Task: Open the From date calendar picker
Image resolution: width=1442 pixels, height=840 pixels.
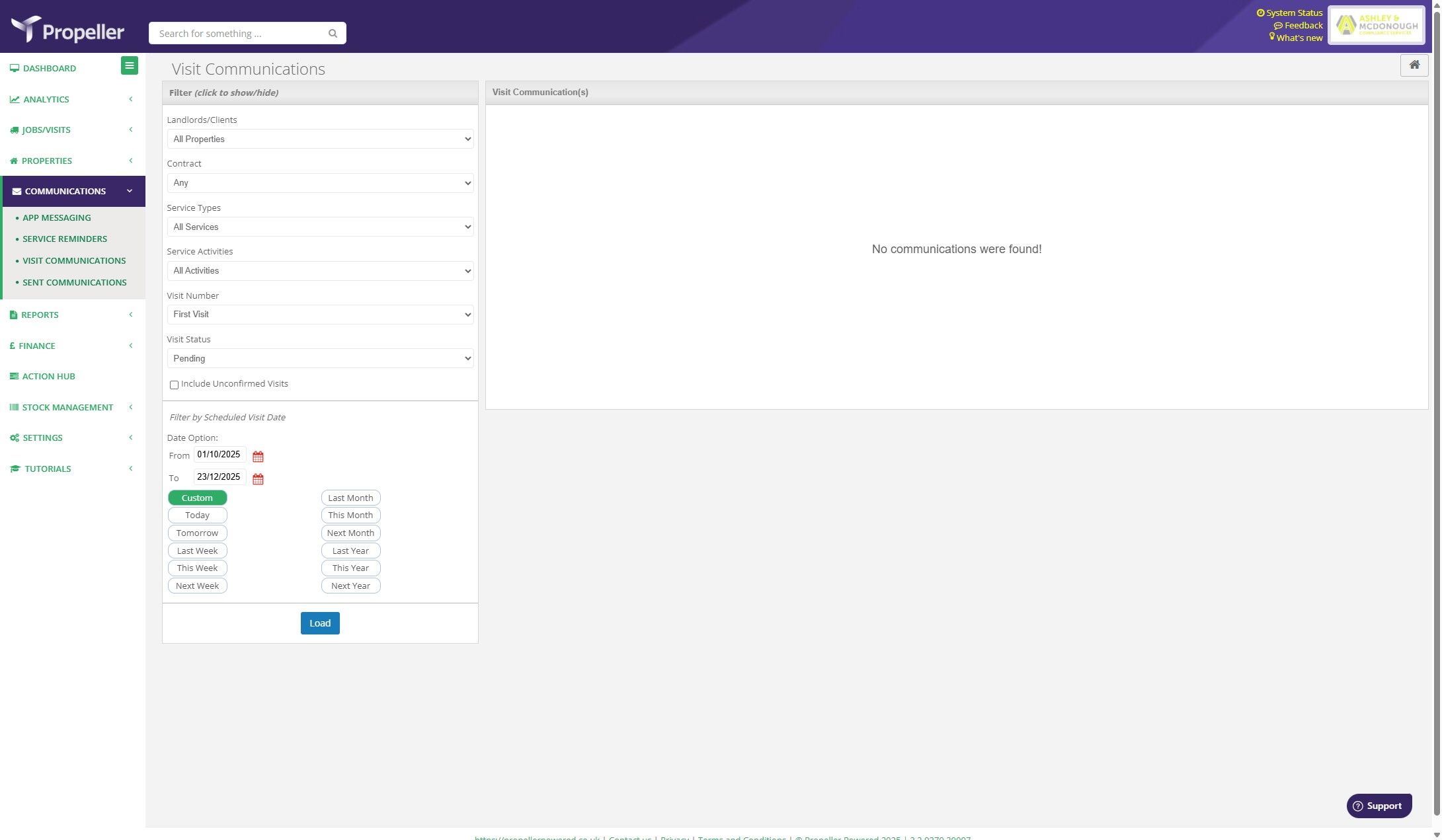Action: pyautogui.click(x=258, y=457)
